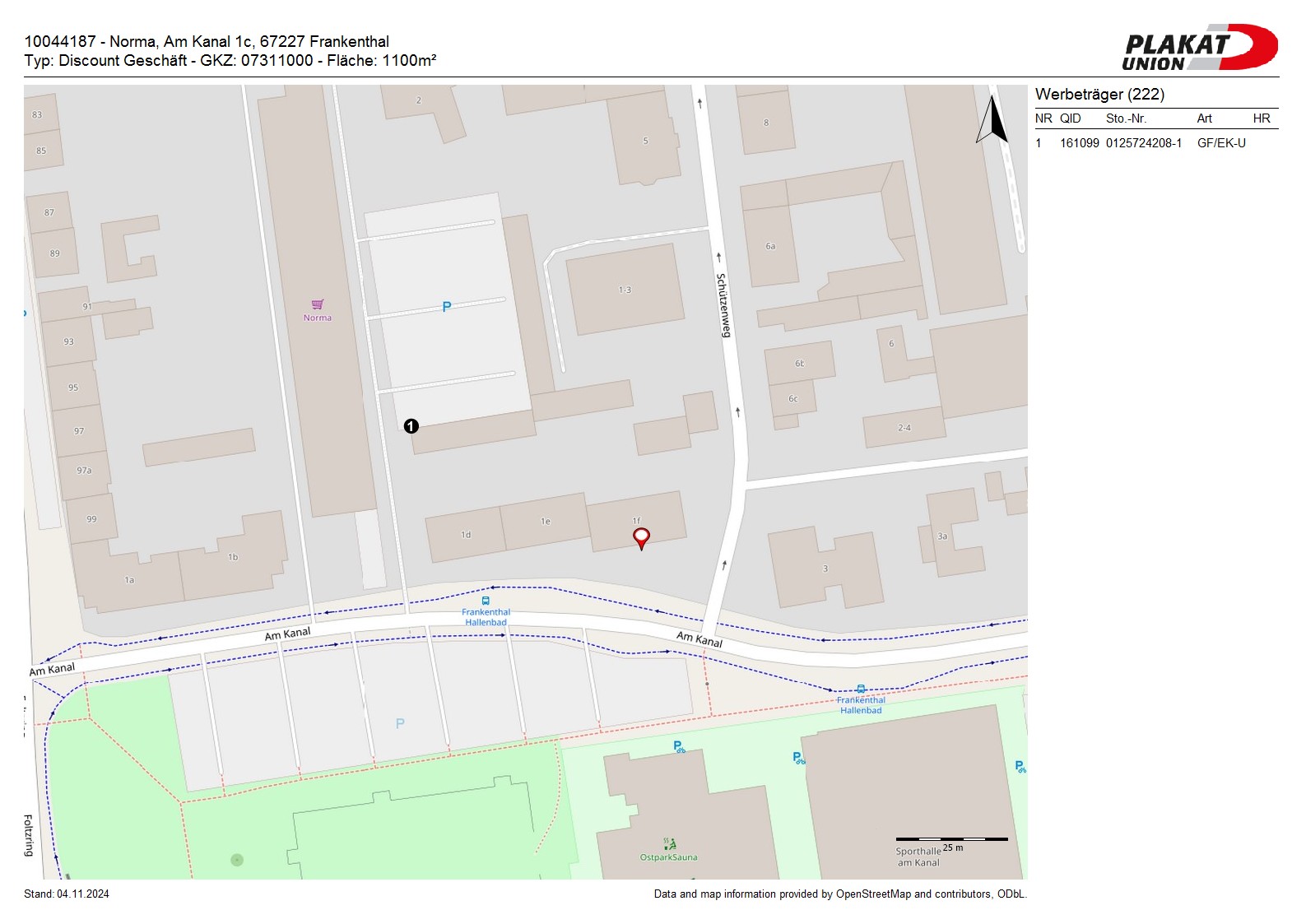
Task: Click building number 1e
Action: 546,522
